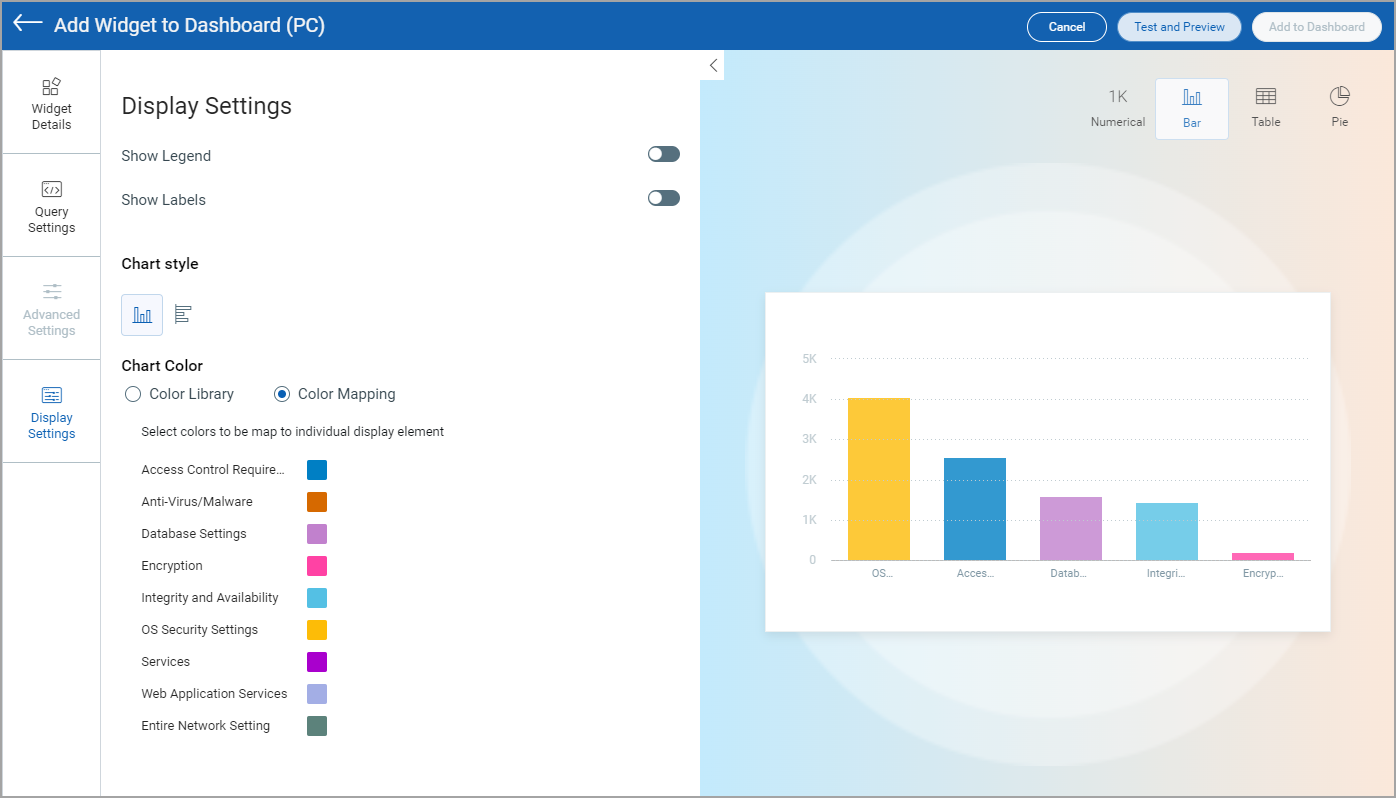Click the 'OS Security Settings' label

(x=200, y=630)
